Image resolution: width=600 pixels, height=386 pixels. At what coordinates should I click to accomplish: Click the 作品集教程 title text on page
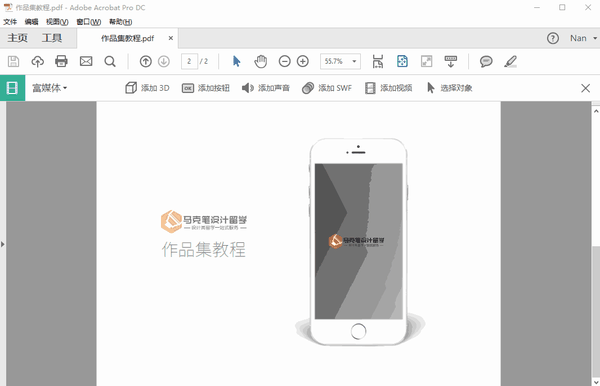click(x=204, y=249)
